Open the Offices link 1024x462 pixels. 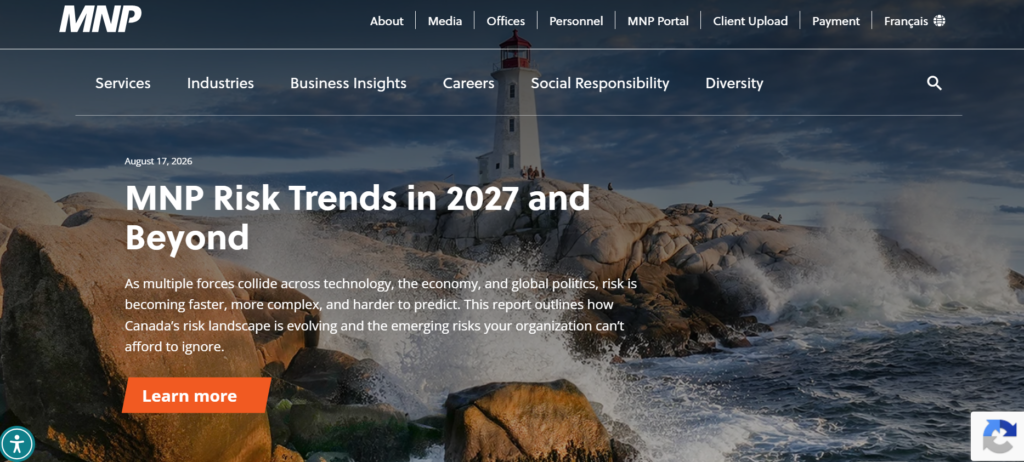[x=505, y=21]
